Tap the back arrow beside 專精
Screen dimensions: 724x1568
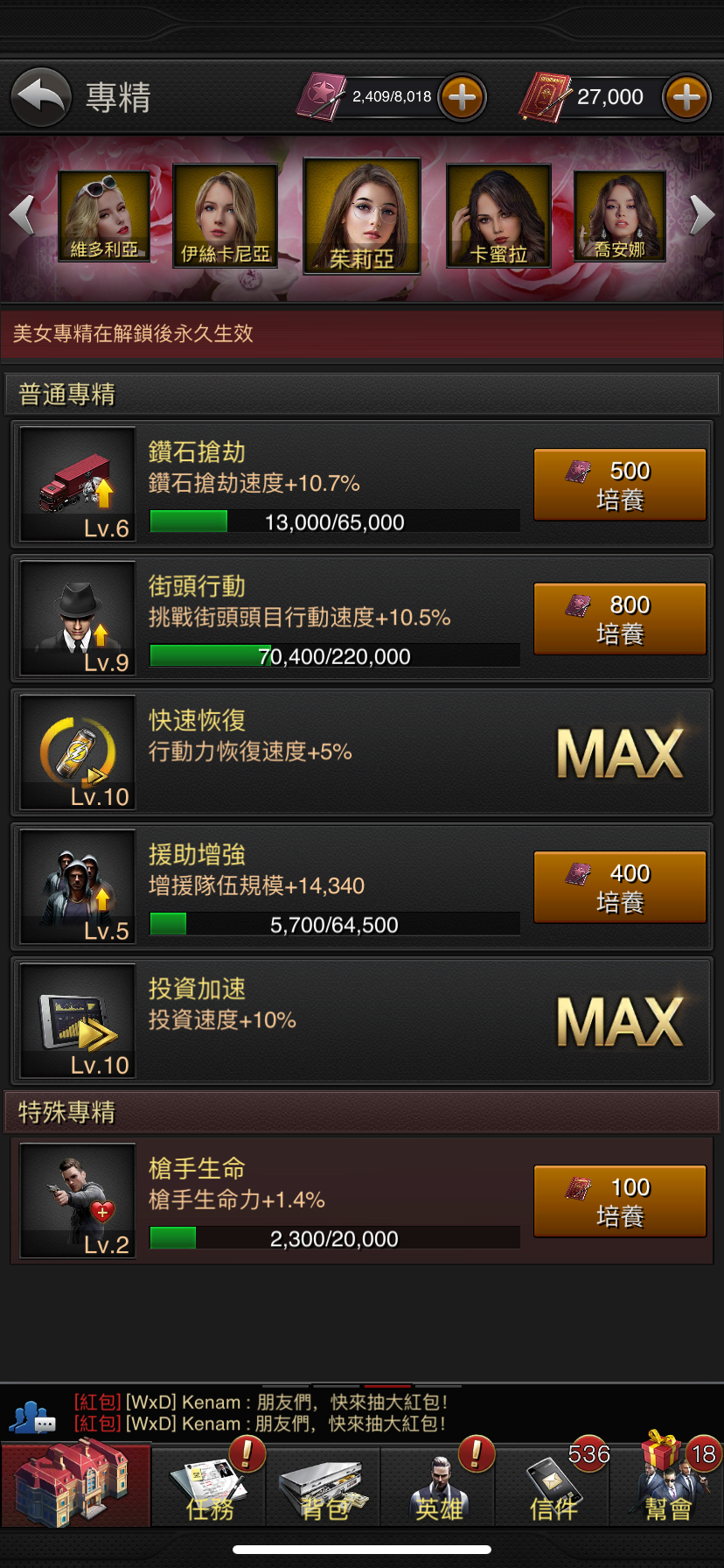point(41,96)
